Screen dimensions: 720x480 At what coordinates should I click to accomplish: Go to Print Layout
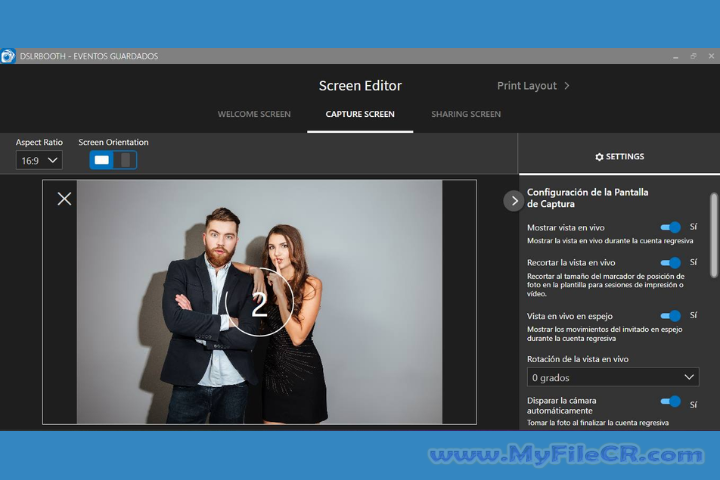click(x=533, y=86)
